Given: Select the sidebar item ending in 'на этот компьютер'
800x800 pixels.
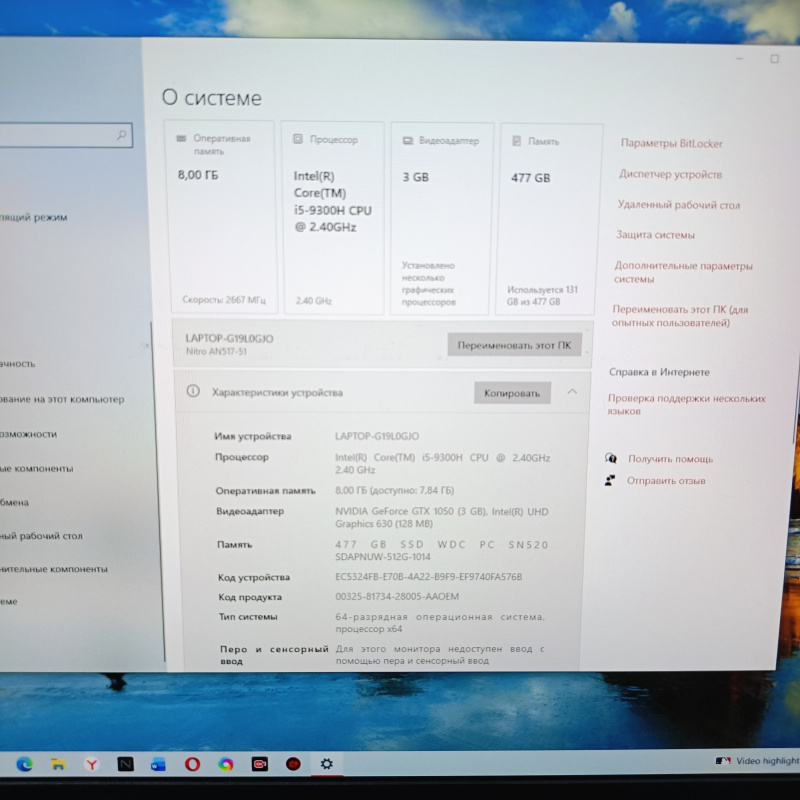Looking at the screenshot, I should (62, 399).
